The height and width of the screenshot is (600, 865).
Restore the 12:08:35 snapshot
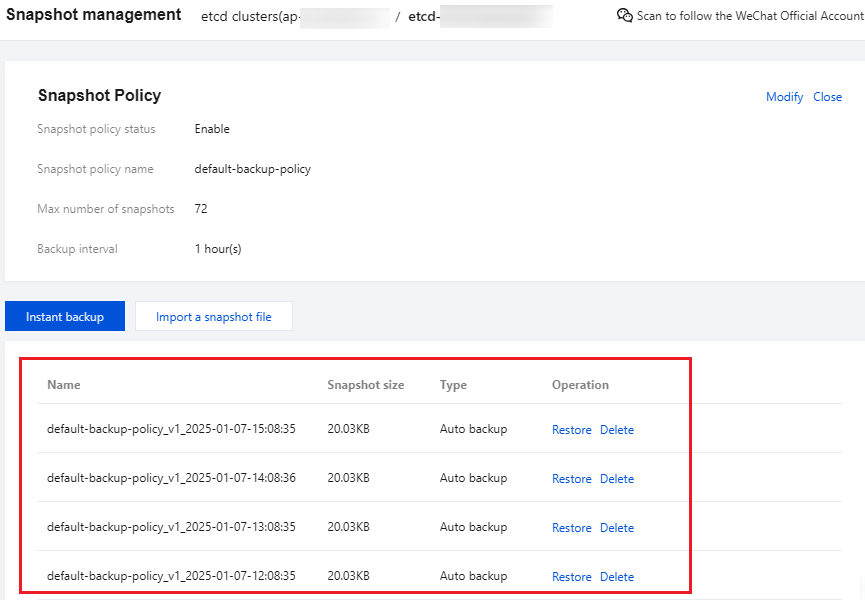pyautogui.click(x=571, y=577)
